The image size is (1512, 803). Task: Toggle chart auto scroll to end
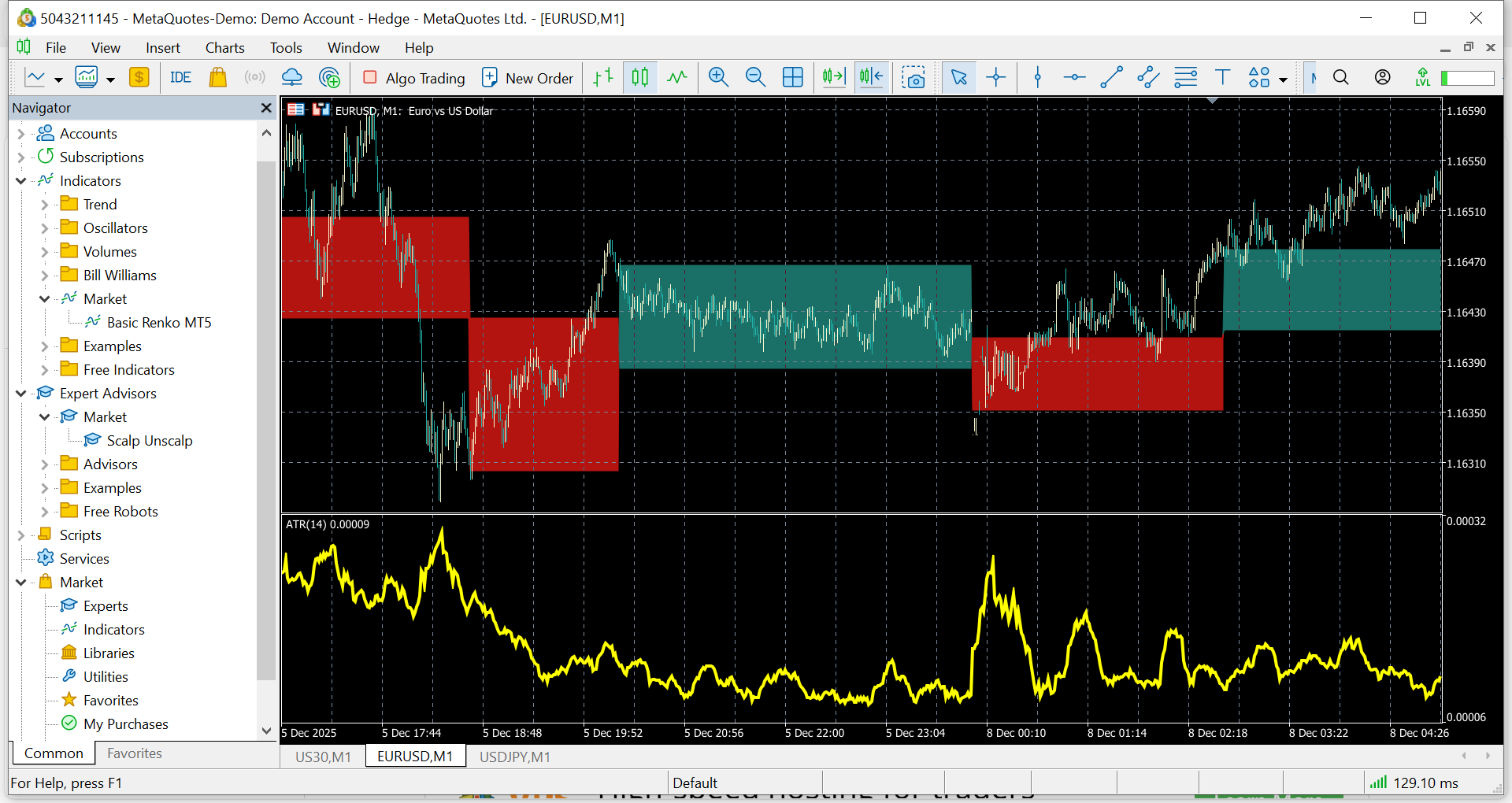click(x=833, y=77)
